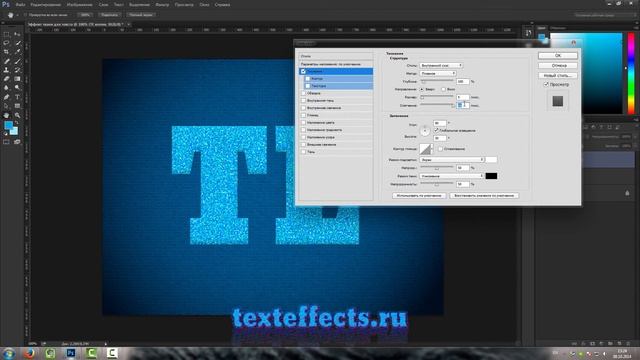Click the Новый стиль button
The width and height of the screenshot is (640, 360).
pyautogui.click(x=558, y=76)
